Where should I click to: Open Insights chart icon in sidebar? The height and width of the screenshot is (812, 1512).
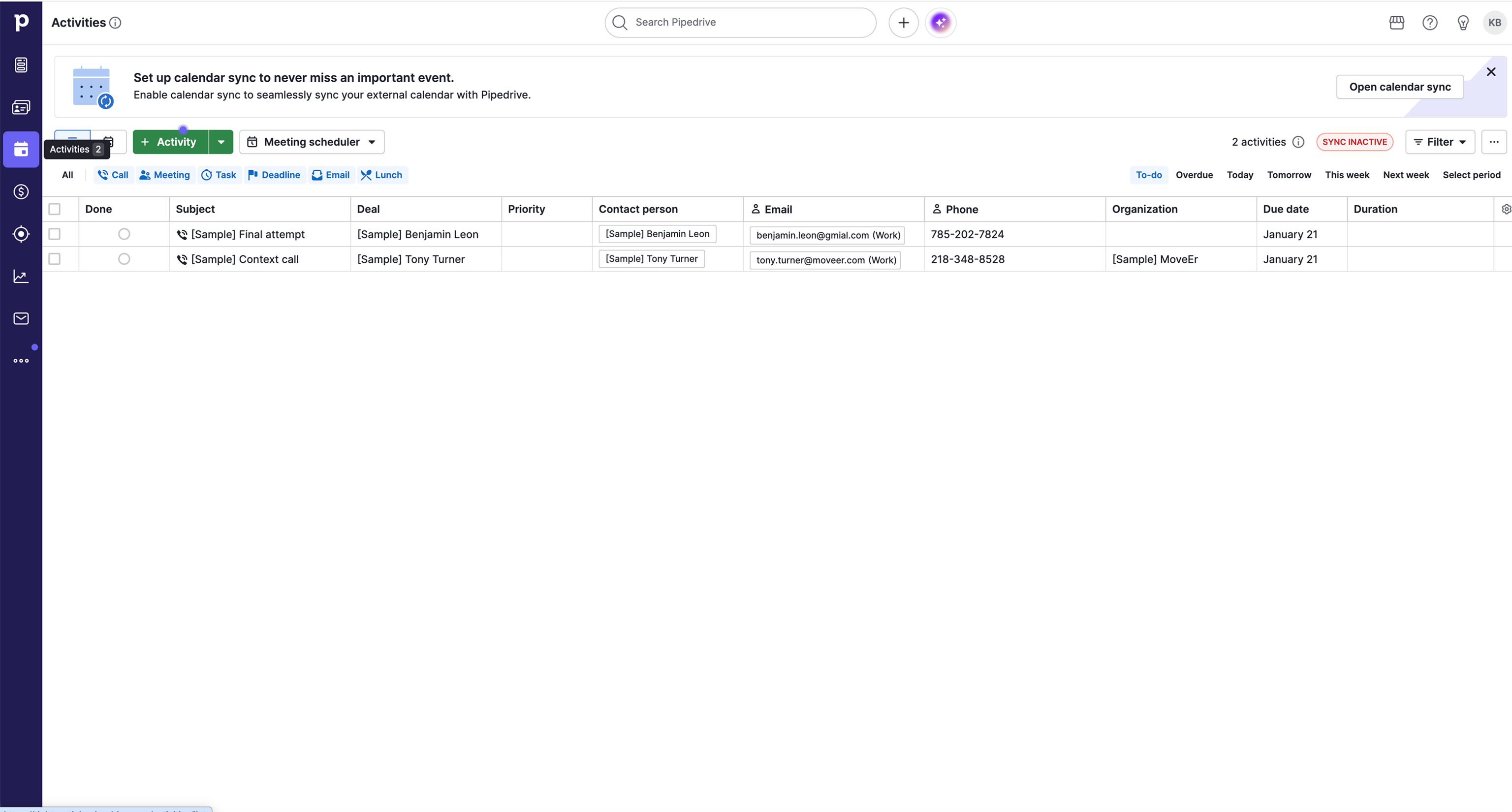click(x=21, y=277)
